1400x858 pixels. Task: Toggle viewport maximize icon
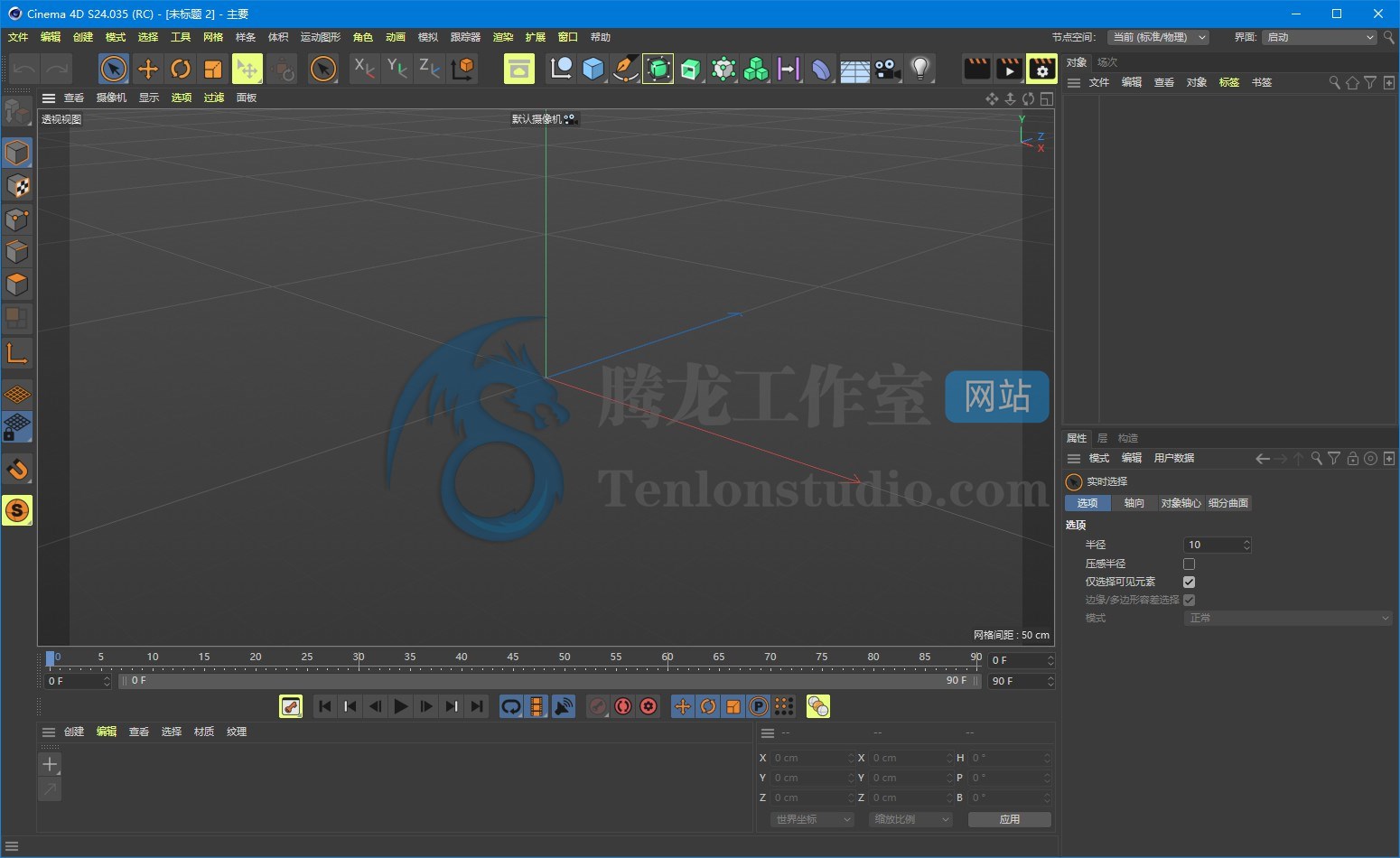pyautogui.click(x=1047, y=98)
